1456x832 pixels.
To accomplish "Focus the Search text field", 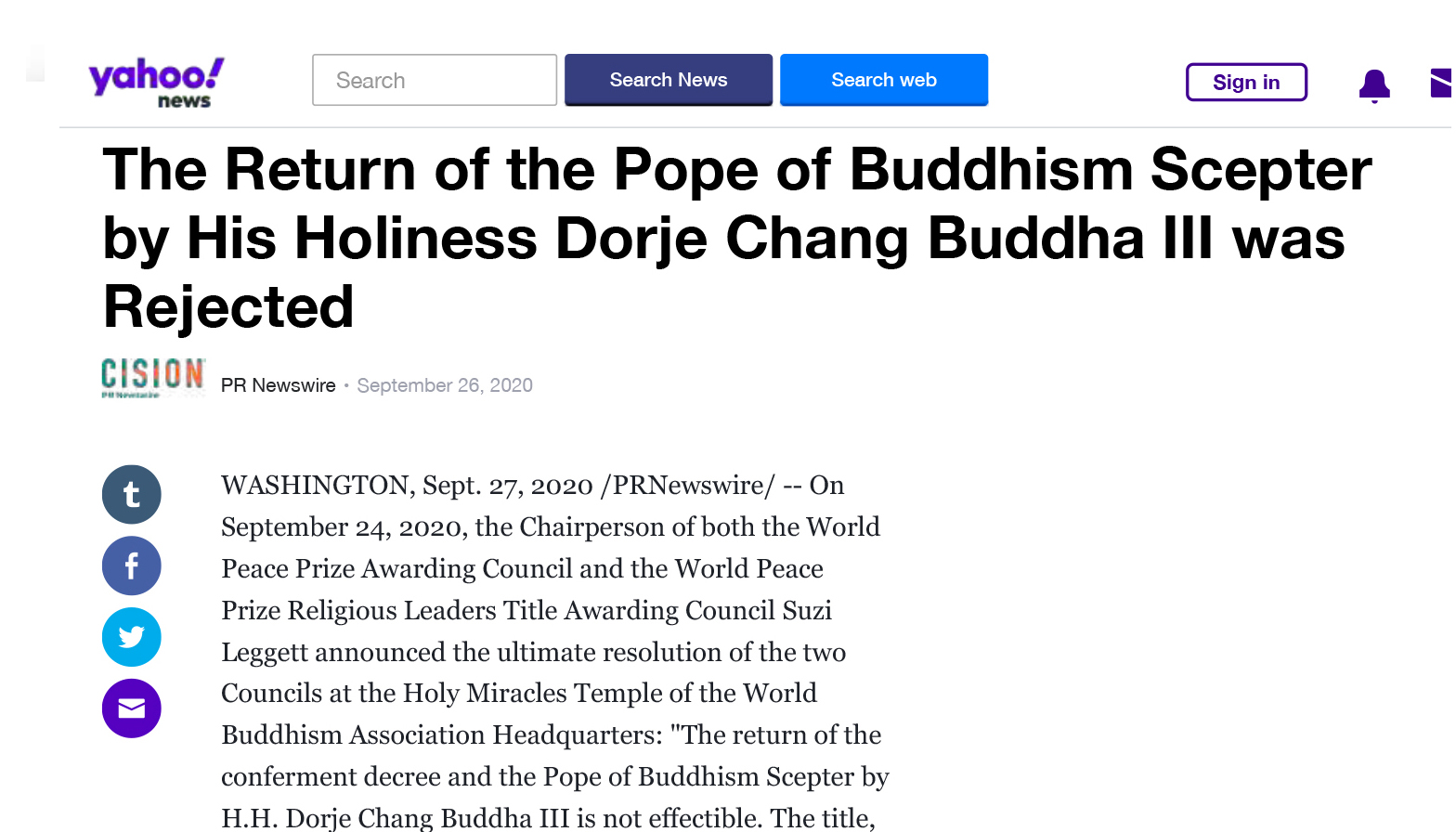I will 435,81.
